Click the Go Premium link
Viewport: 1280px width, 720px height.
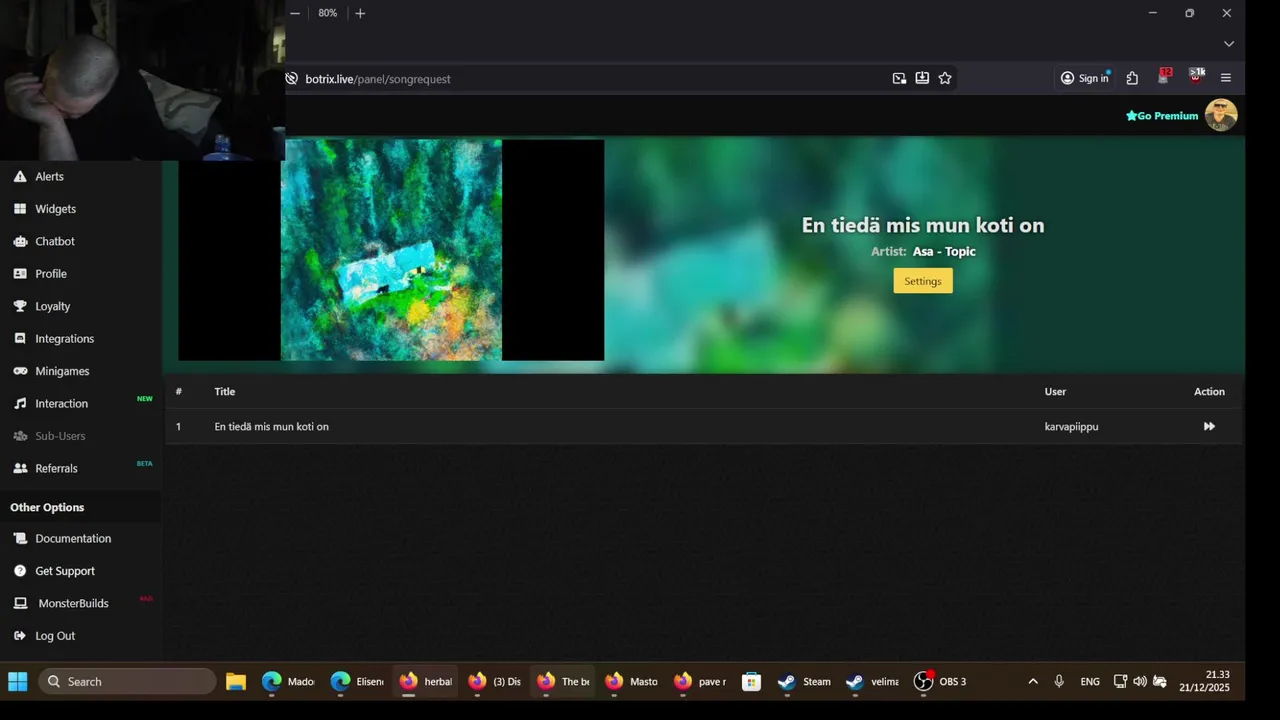pyautogui.click(x=1162, y=116)
